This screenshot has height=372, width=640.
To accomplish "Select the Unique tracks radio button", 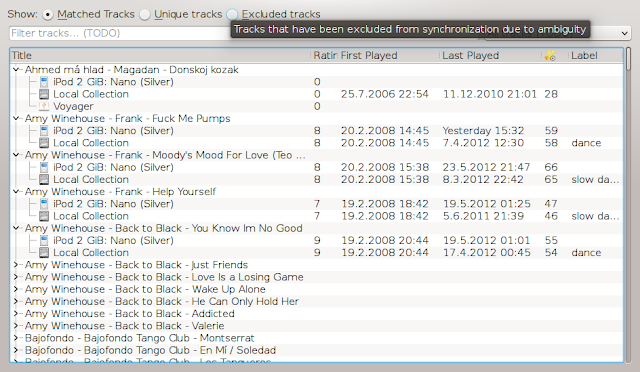I will coord(144,15).
